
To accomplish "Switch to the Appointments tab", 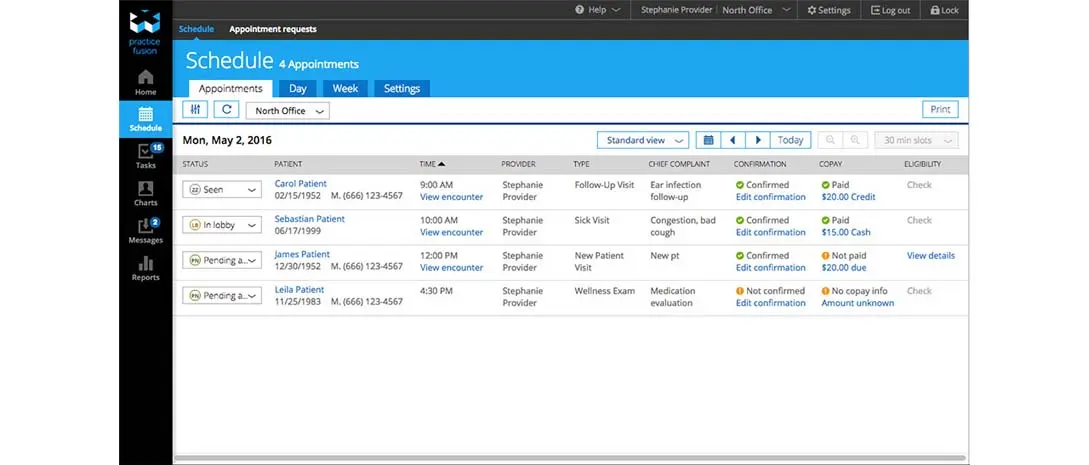I will pyautogui.click(x=231, y=89).
